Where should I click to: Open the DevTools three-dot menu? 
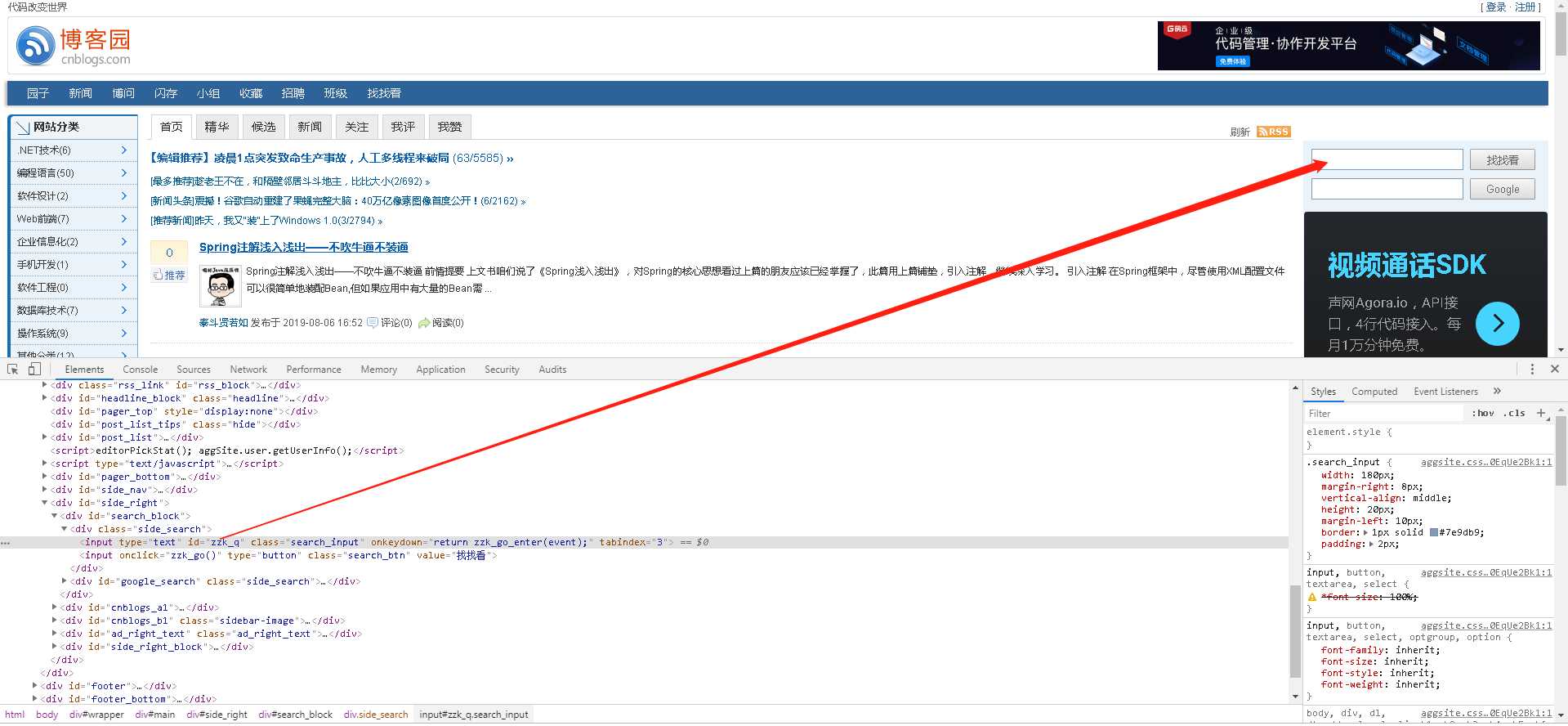click(1532, 370)
